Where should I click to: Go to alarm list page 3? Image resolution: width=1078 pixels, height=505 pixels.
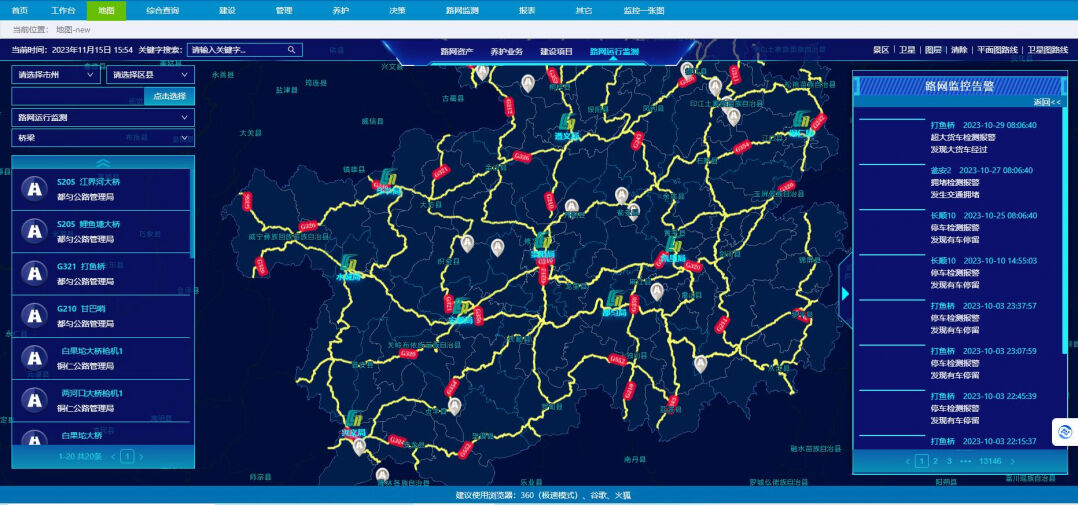[949, 461]
